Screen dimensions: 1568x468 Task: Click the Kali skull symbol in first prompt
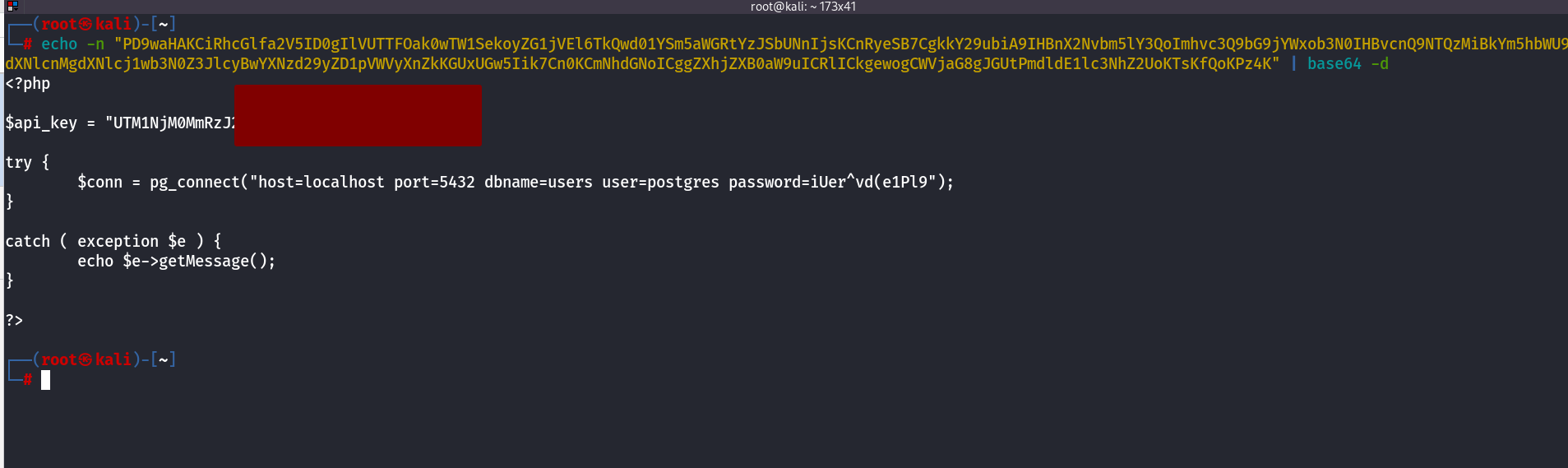(86, 25)
